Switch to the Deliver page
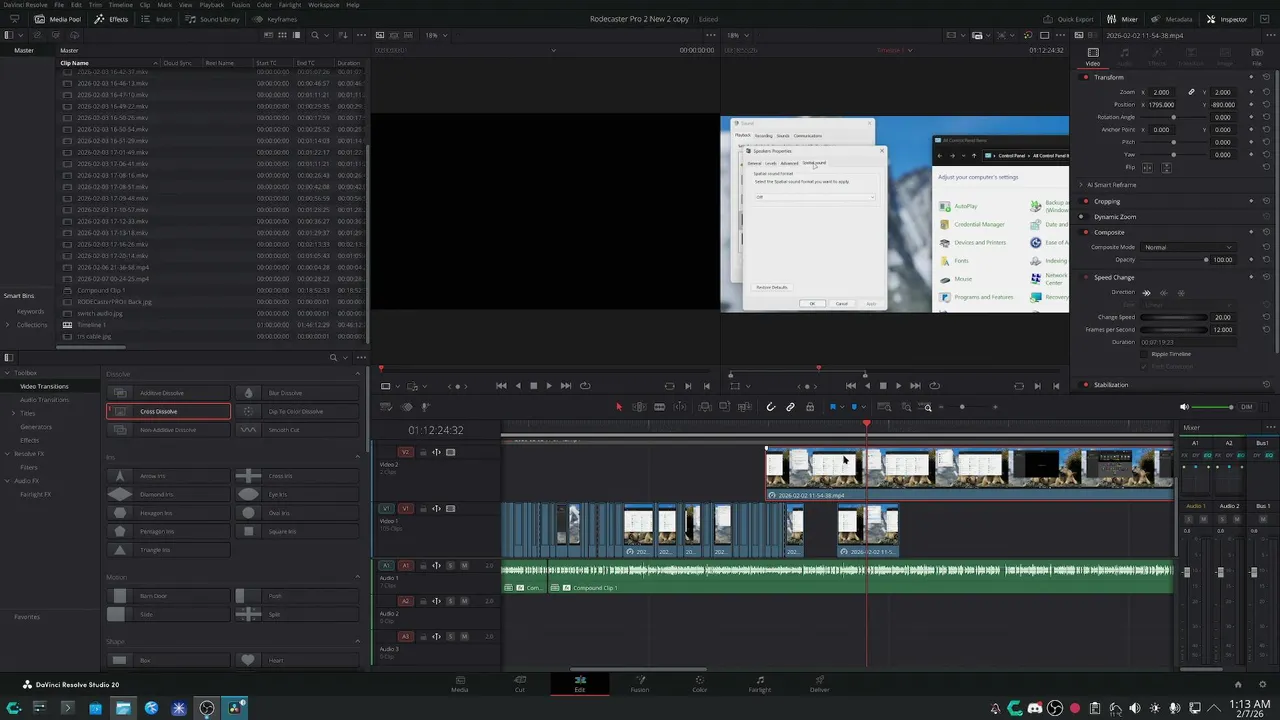1280x720 pixels. tap(820, 685)
